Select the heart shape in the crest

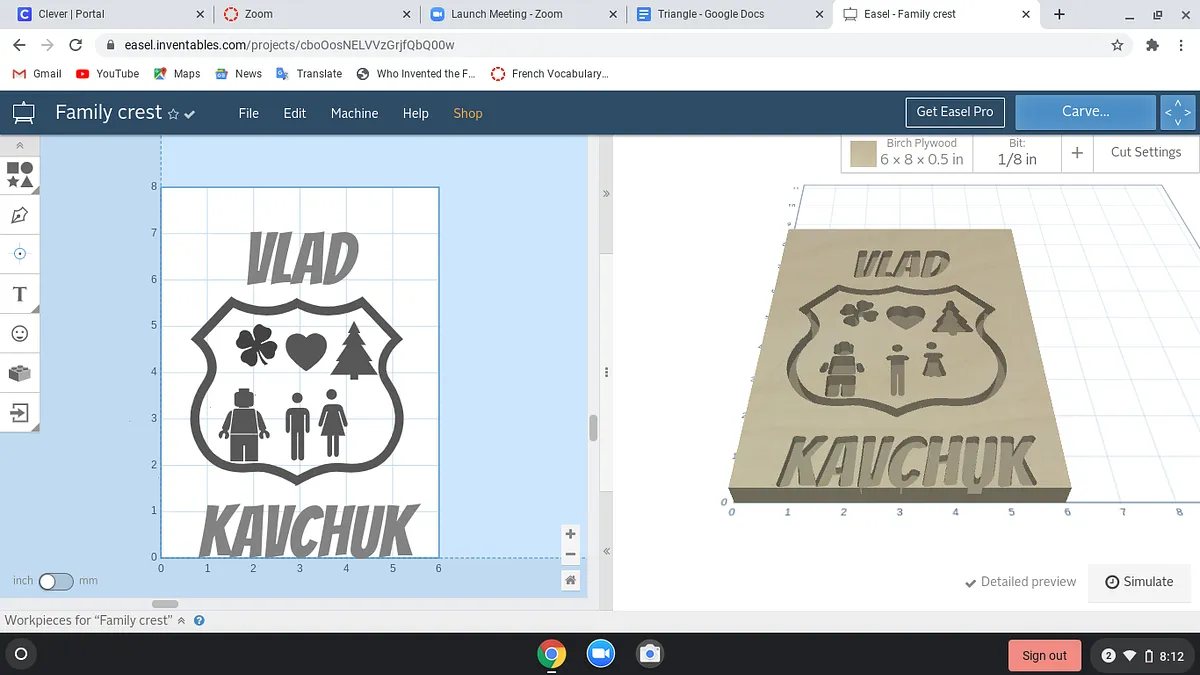pyautogui.click(x=306, y=351)
